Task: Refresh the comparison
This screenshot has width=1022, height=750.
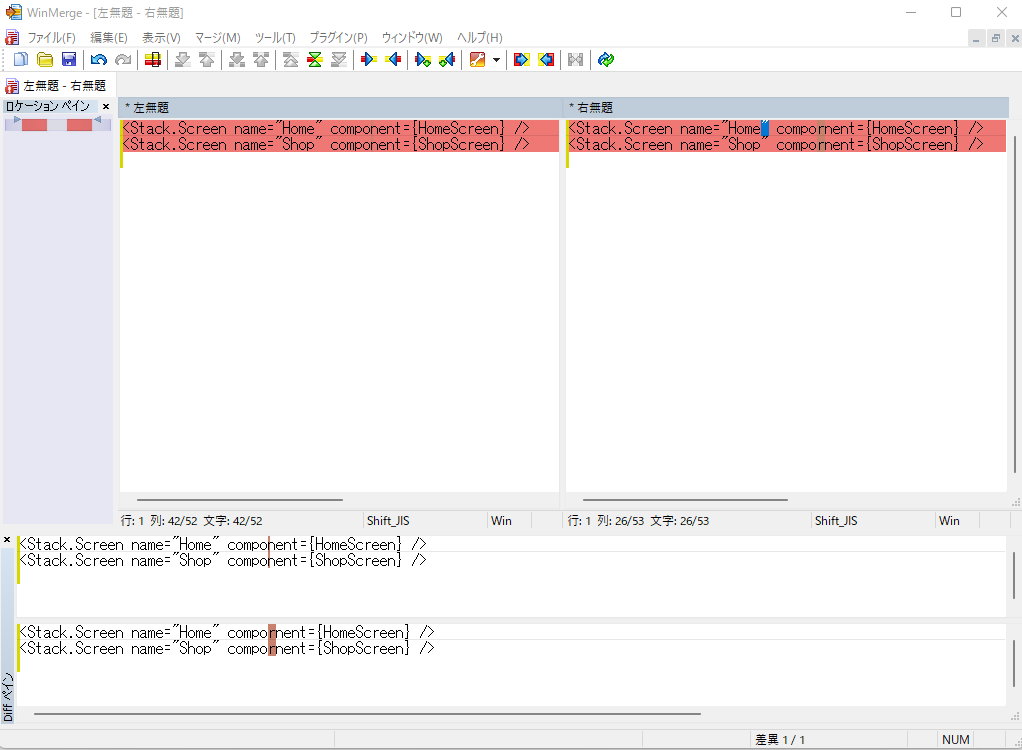Action: tap(606, 60)
